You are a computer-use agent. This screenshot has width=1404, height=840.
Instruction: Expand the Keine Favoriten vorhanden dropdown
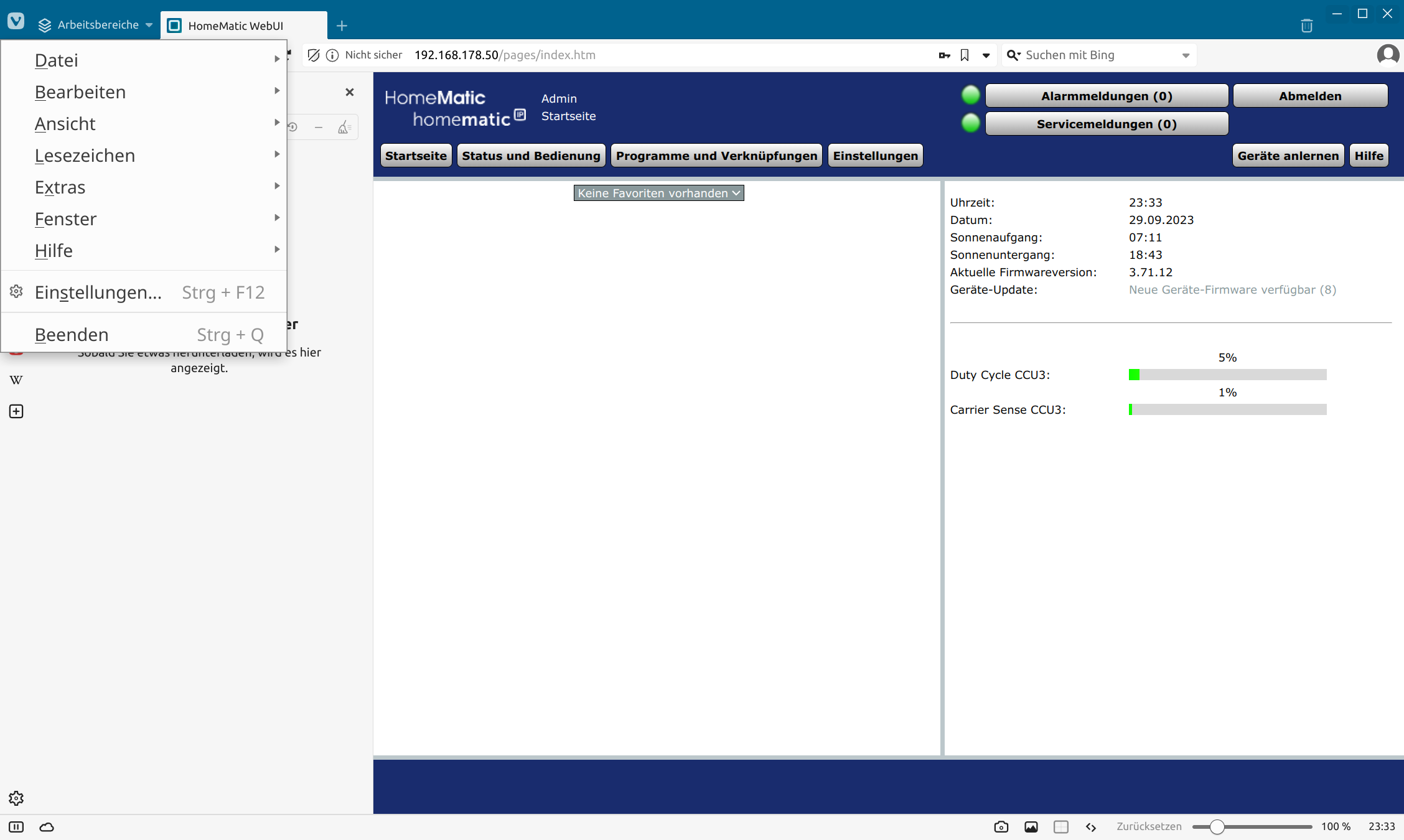[x=658, y=194]
